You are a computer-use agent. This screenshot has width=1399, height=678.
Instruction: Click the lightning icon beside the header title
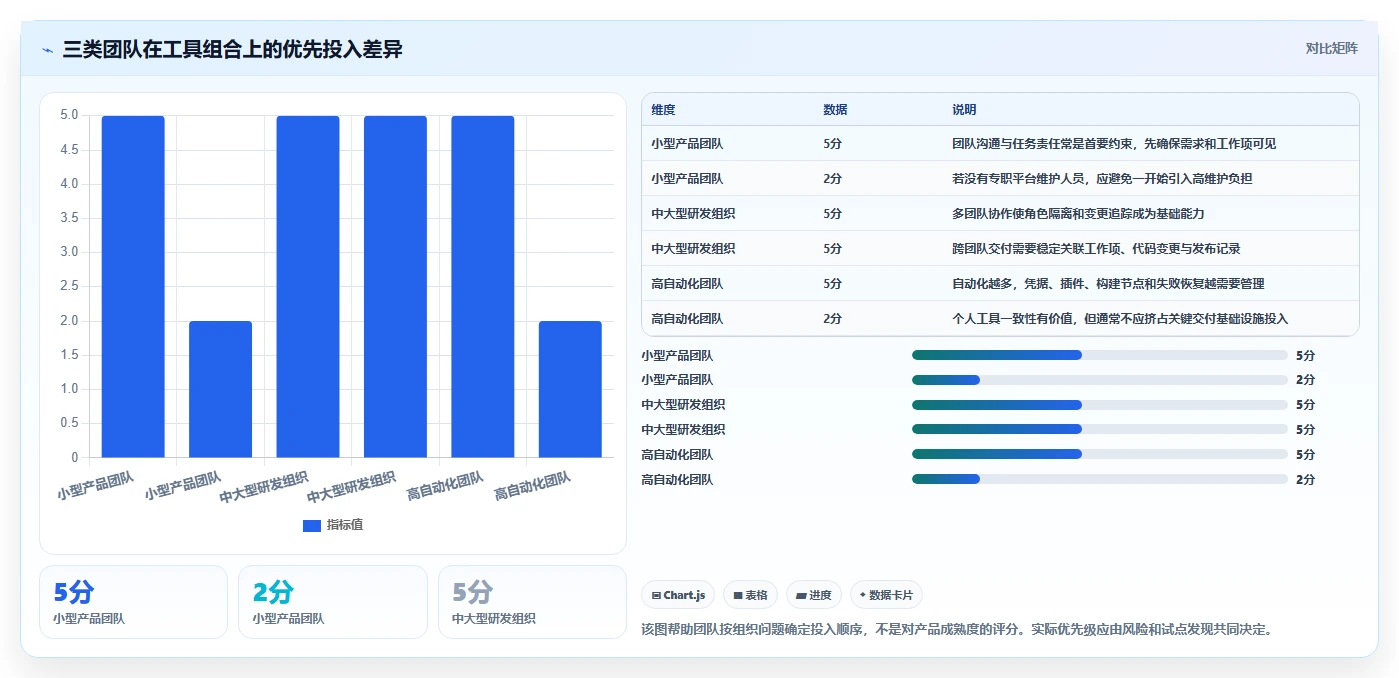(48, 49)
